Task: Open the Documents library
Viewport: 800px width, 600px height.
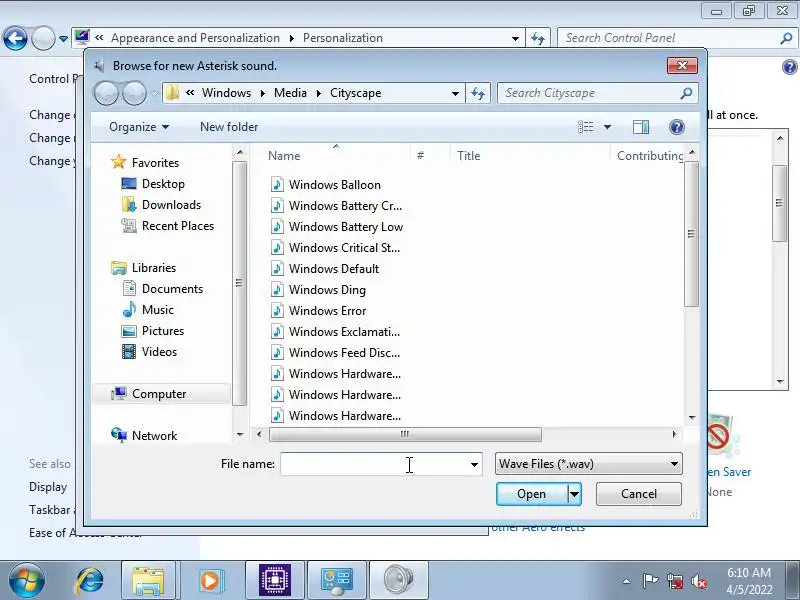Action: pyautogui.click(x=172, y=289)
